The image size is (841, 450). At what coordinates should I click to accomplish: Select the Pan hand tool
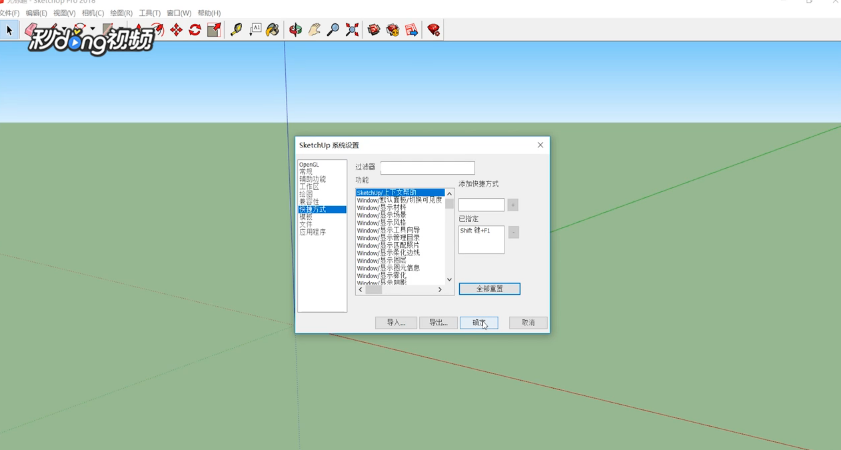314,30
